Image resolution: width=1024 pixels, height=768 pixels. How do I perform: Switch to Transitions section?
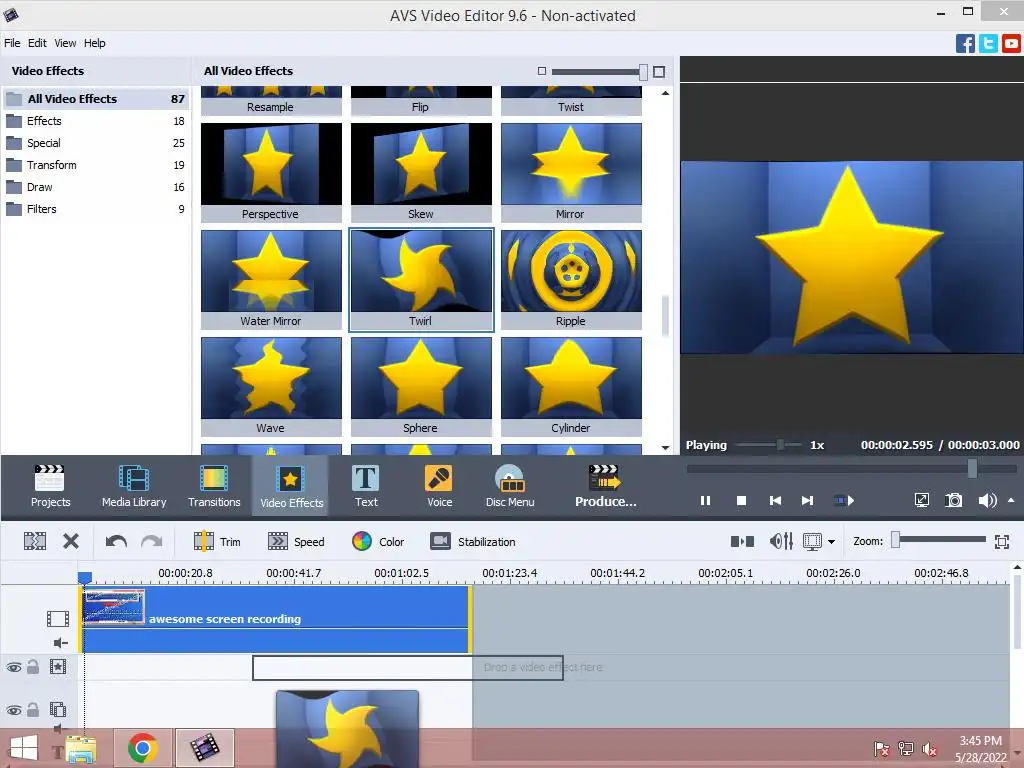(214, 486)
